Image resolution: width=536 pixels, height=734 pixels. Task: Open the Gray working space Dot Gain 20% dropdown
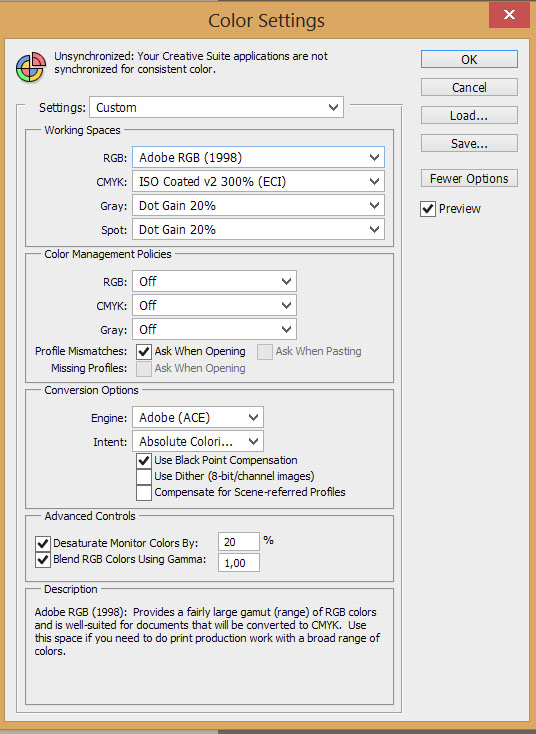pos(258,206)
